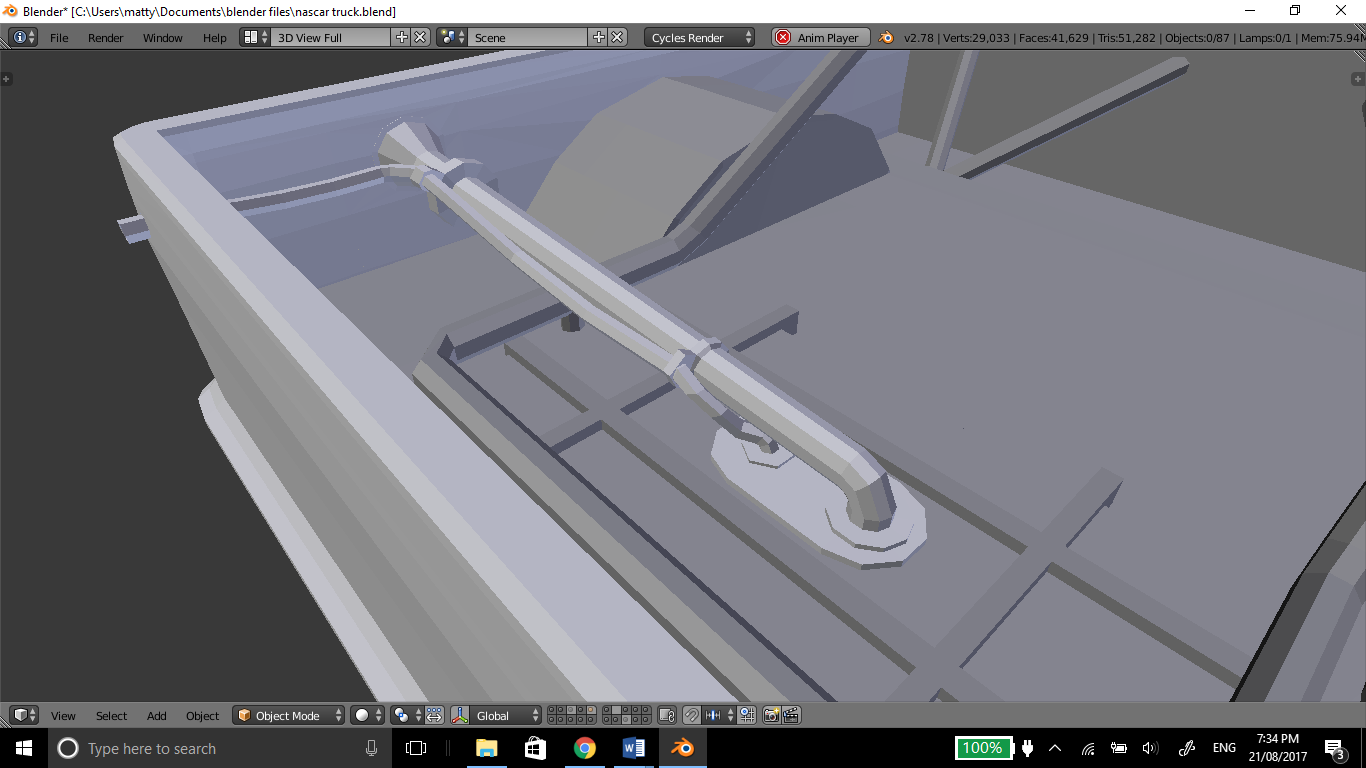1366x768 pixels.
Task: Click the Scene name field
Action: tap(527, 38)
